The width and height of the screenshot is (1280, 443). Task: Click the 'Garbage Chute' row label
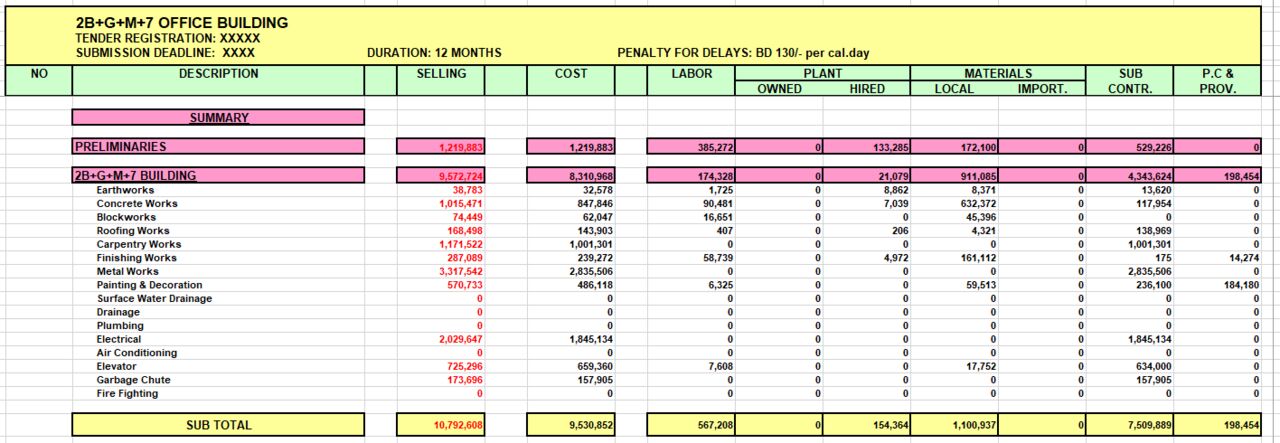(x=133, y=380)
